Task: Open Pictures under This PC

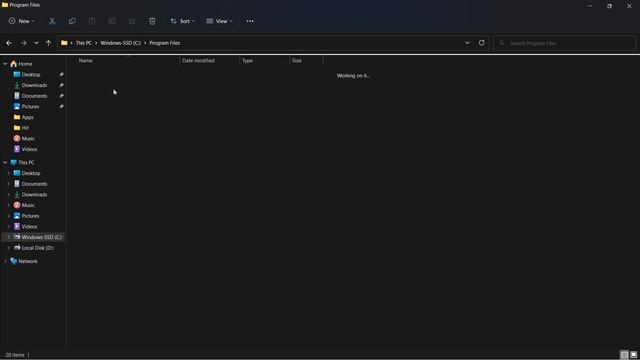Action: tap(30, 216)
